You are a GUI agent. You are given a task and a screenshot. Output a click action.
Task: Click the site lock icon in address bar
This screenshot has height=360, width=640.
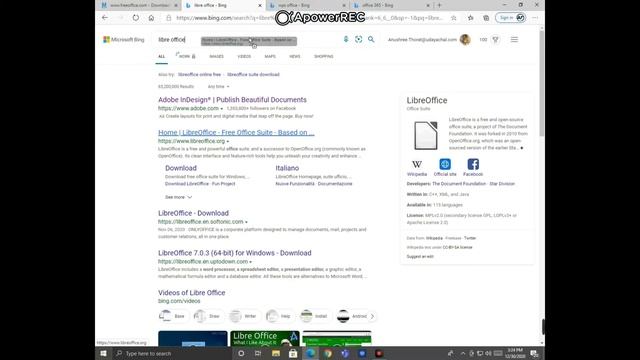(x=169, y=18)
